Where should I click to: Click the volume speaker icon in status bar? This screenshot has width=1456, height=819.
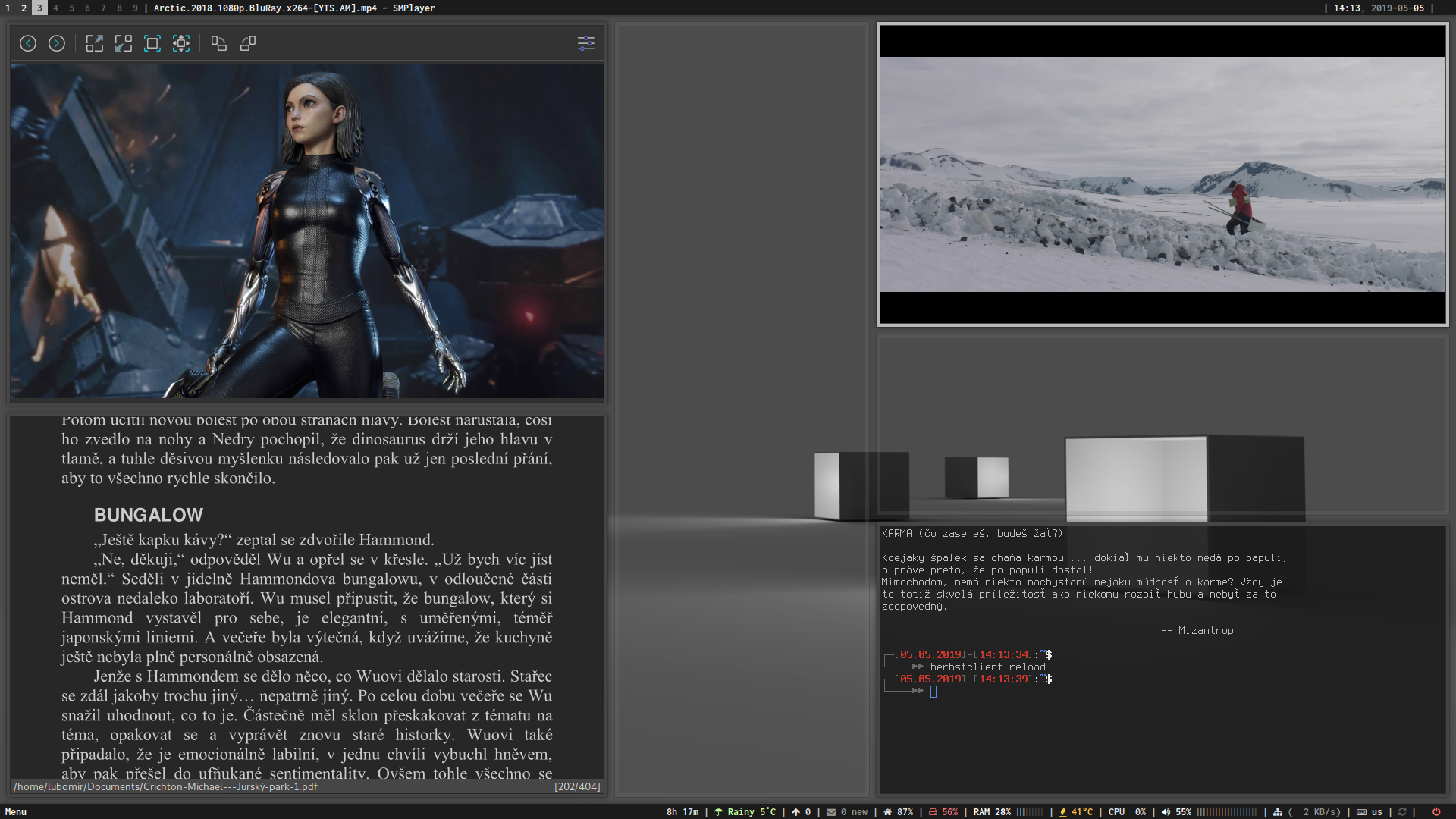point(1166,811)
